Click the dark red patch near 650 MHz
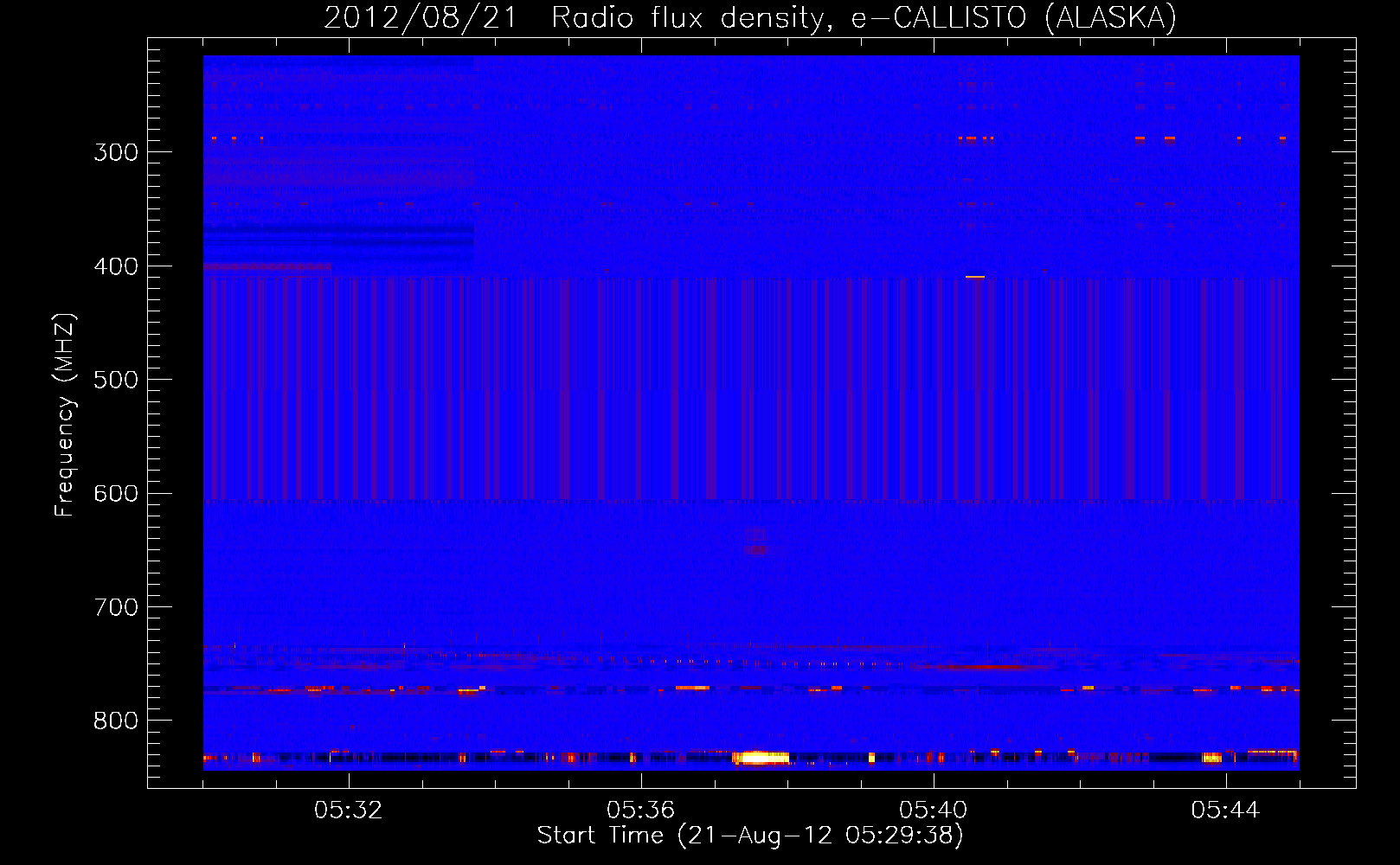Screen dimensions: 1400x865 point(756,549)
